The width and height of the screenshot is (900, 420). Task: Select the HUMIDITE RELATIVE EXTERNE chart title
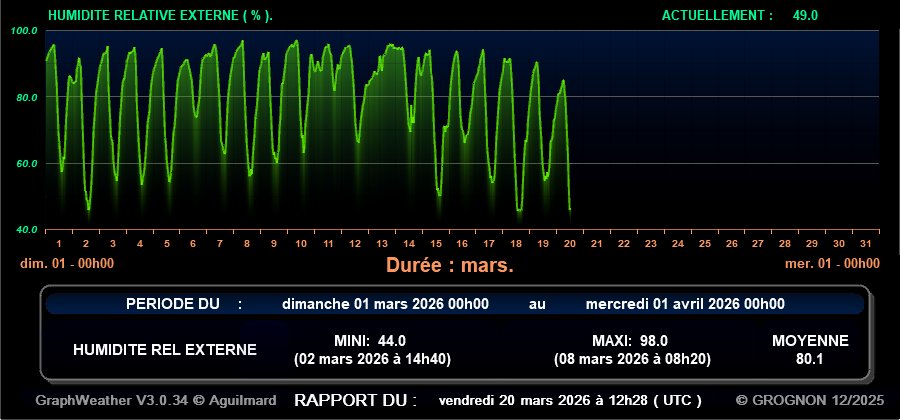tap(160, 15)
